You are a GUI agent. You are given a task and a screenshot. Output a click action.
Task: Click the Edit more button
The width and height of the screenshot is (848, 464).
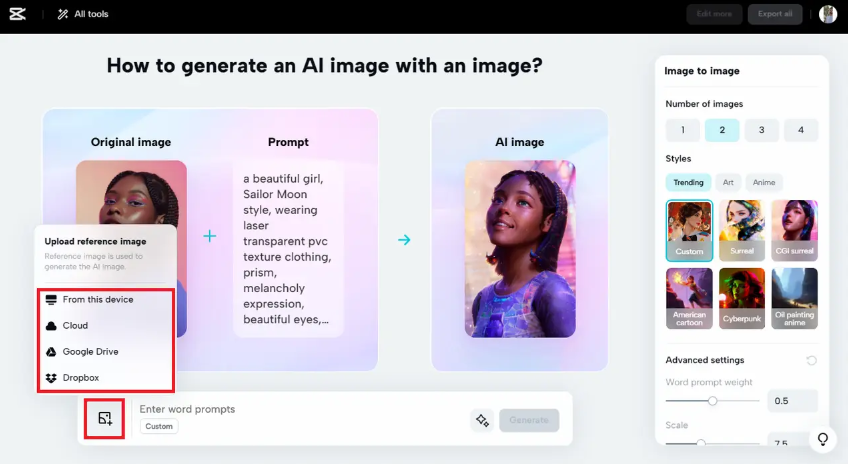(x=714, y=14)
